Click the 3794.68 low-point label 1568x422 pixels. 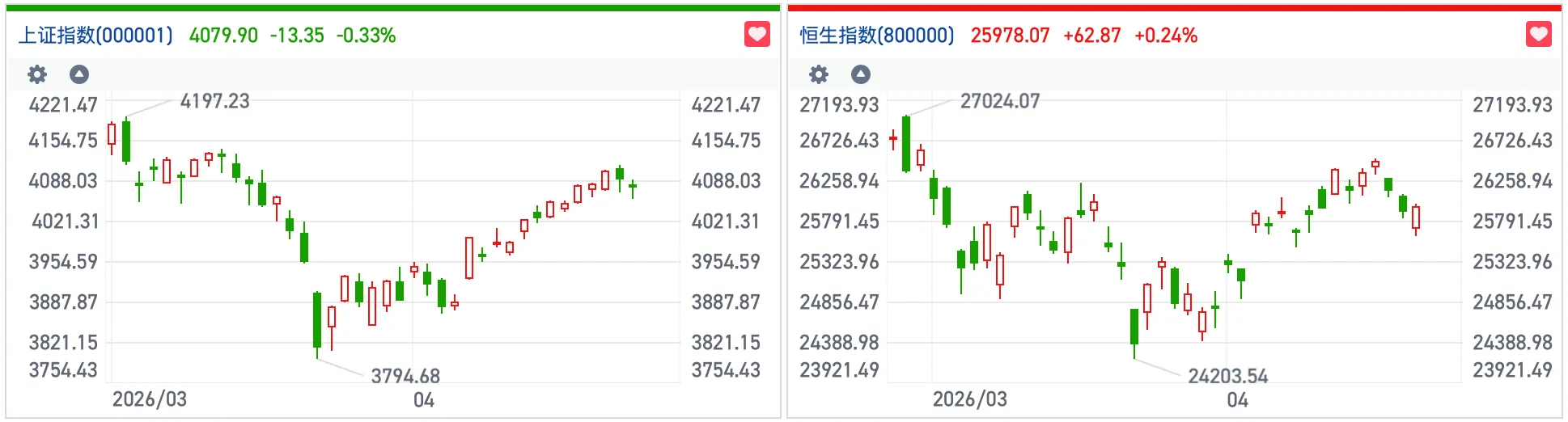[x=405, y=376]
